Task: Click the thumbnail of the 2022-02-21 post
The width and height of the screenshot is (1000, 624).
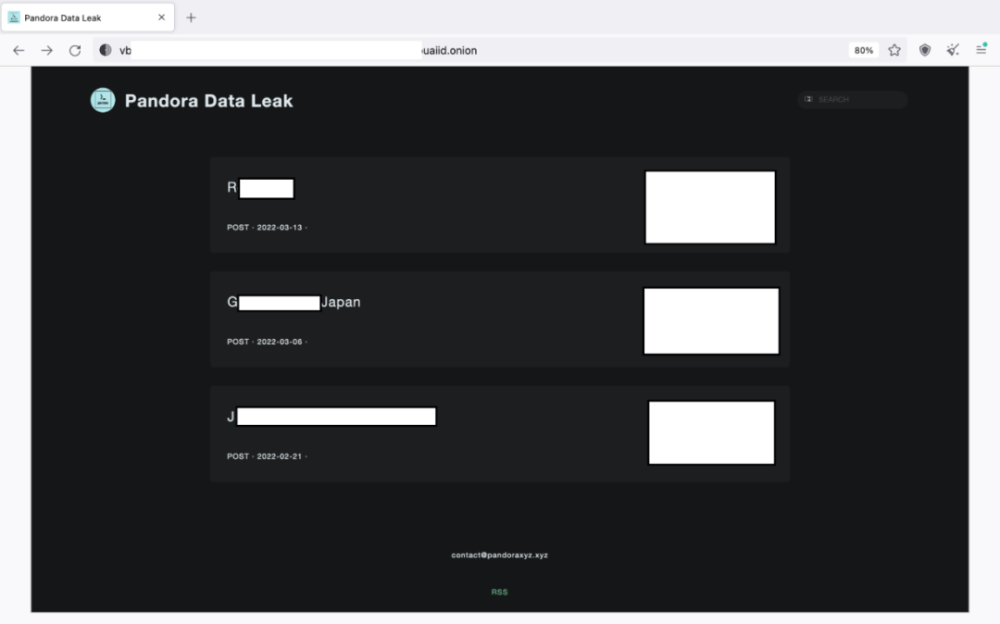Action: [x=712, y=433]
